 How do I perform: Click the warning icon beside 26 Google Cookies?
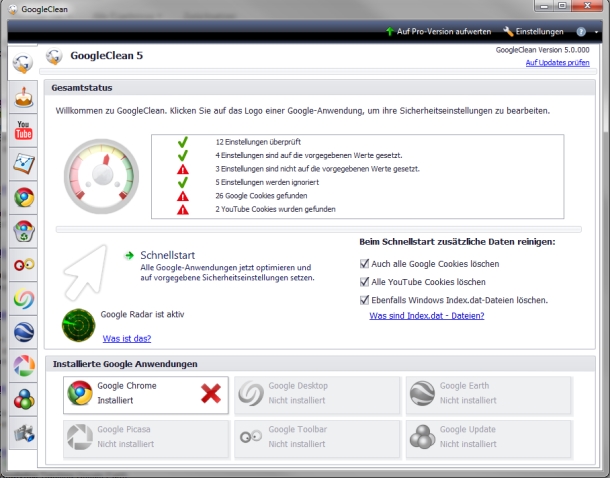pos(182,196)
